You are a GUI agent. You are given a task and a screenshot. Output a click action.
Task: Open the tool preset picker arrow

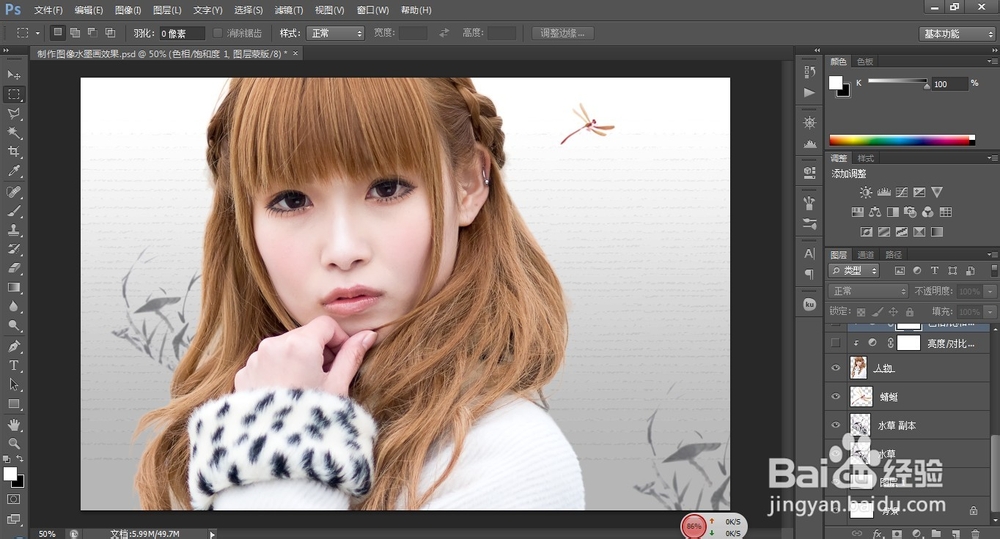(x=38, y=33)
